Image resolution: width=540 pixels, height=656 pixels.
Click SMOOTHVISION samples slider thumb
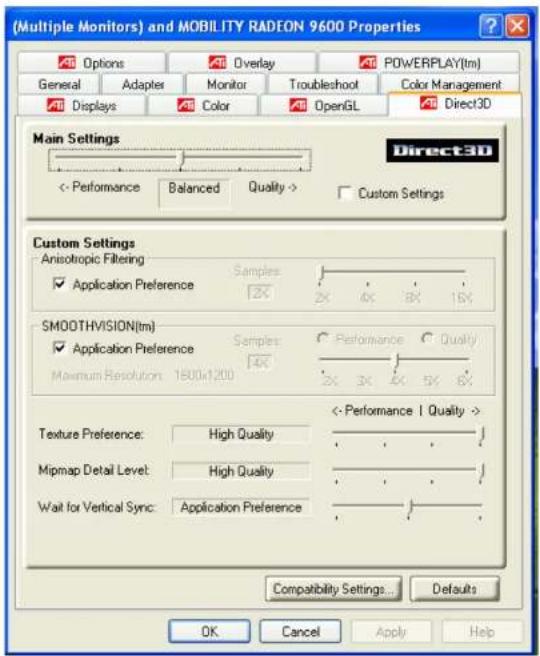396,360
